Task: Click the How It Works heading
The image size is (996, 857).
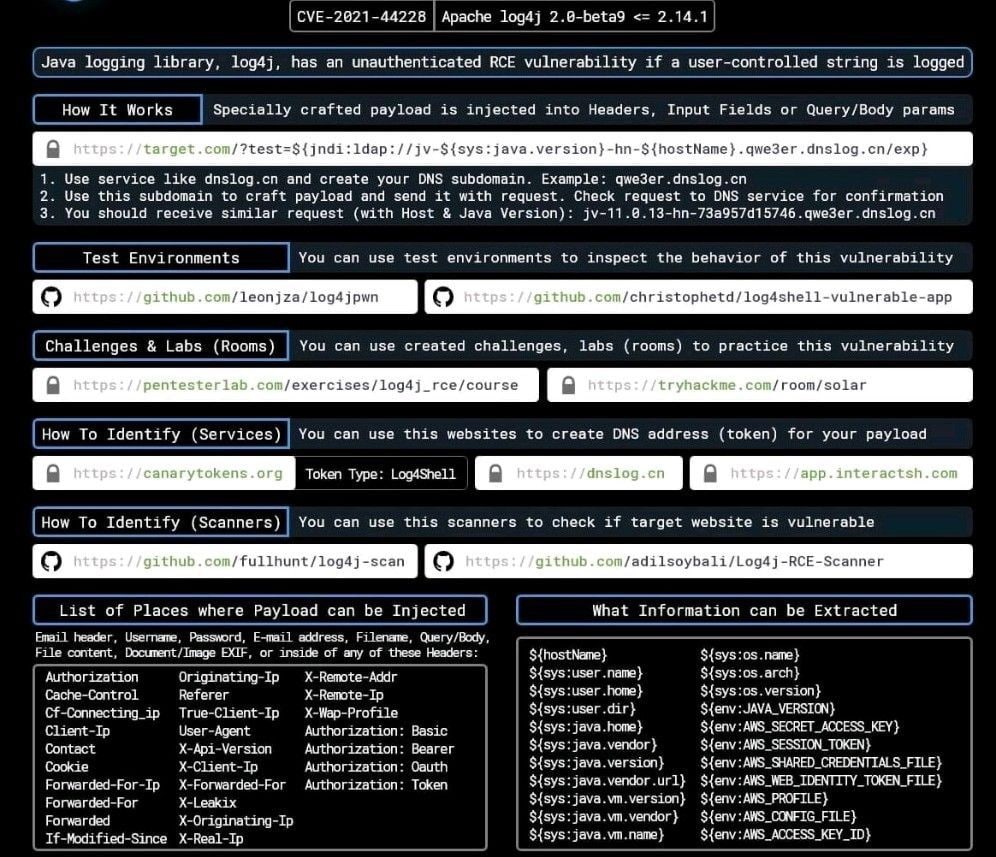Action: coord(118,110)
